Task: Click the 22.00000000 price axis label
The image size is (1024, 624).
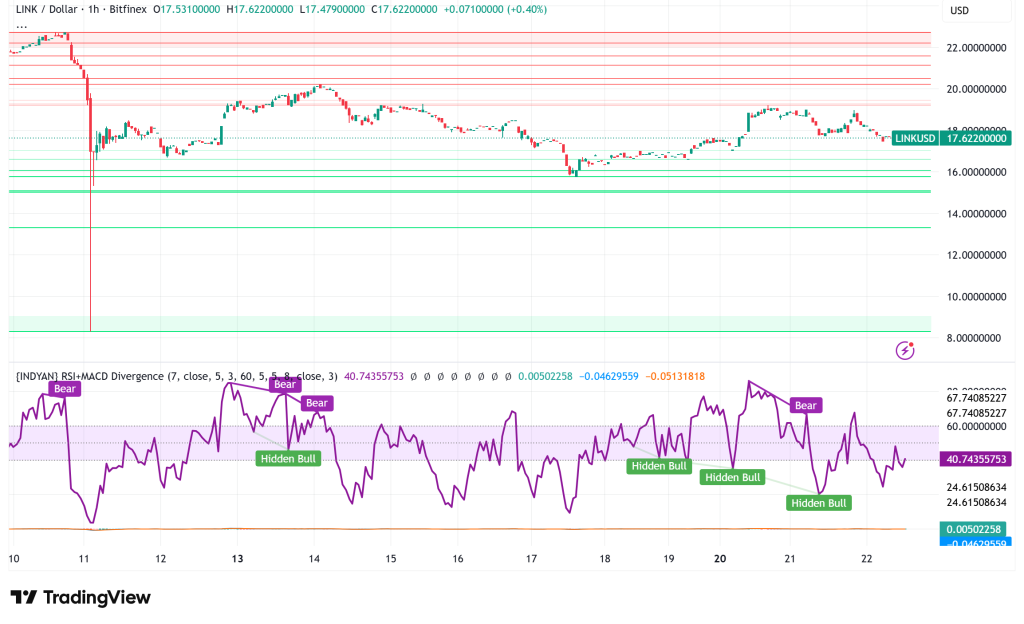Action: click(x=978, y=47)
